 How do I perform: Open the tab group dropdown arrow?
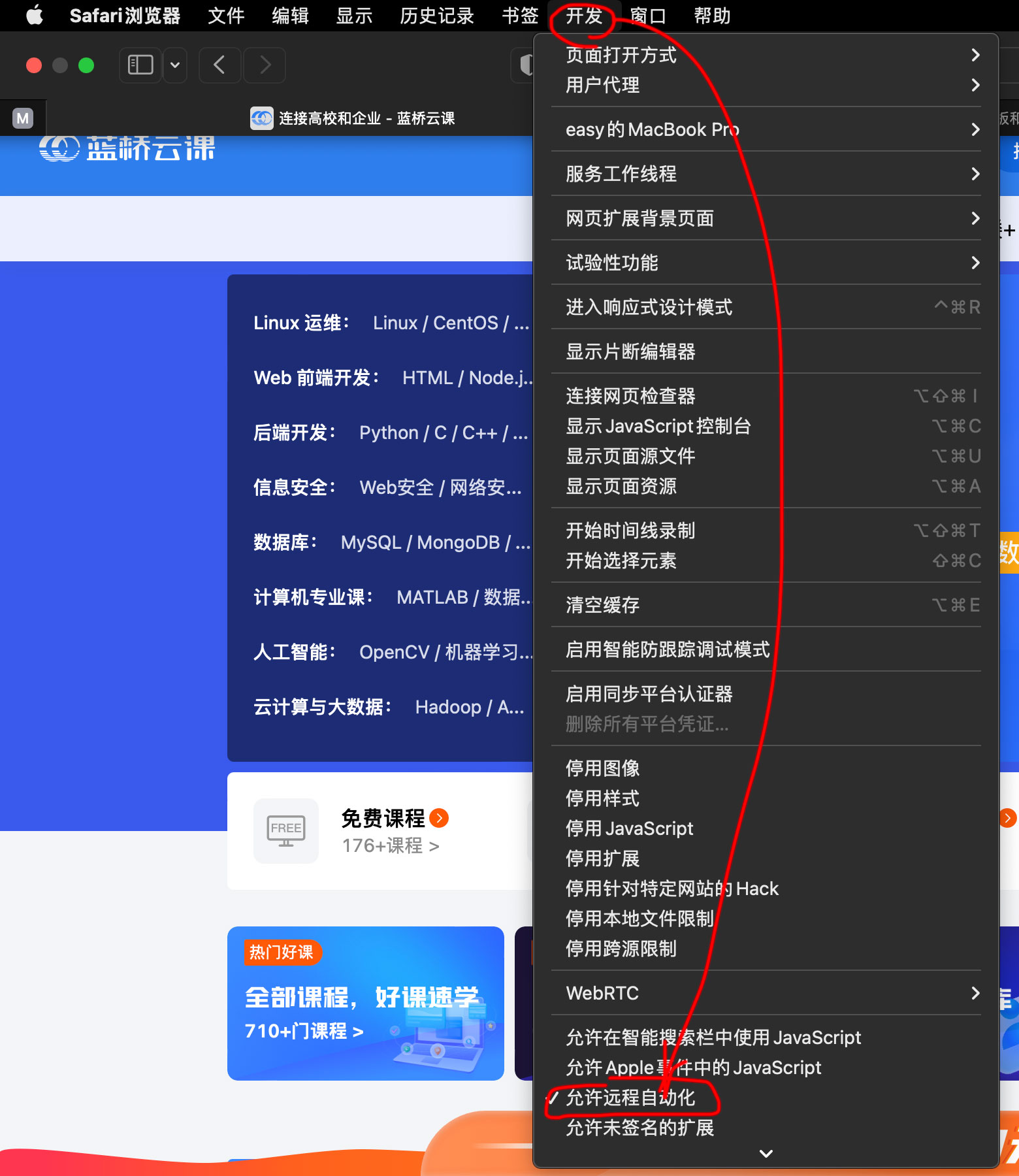175,65
